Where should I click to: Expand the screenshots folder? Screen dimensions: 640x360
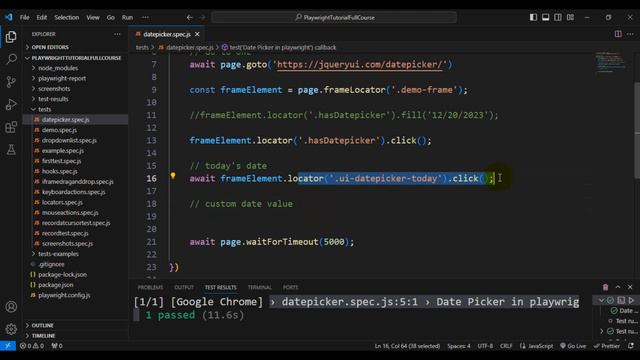point(76,89)
